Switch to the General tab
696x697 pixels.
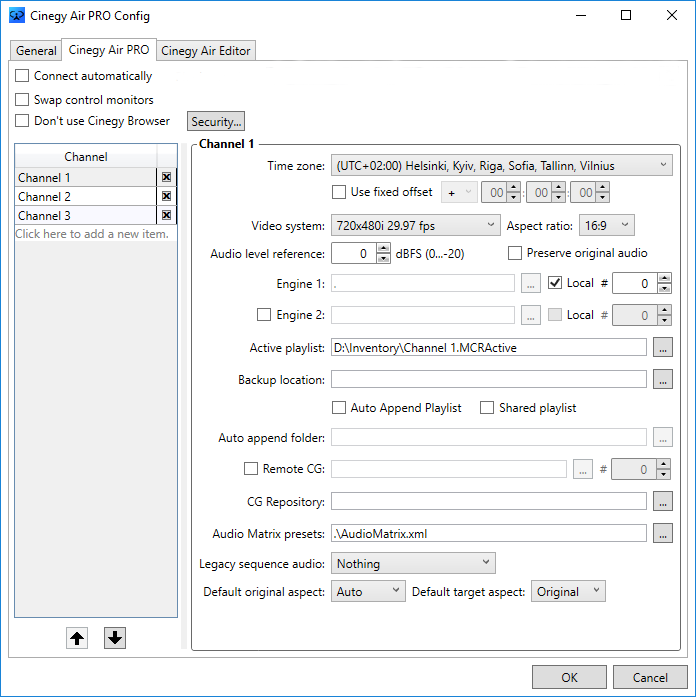click(x=36, y=51)
